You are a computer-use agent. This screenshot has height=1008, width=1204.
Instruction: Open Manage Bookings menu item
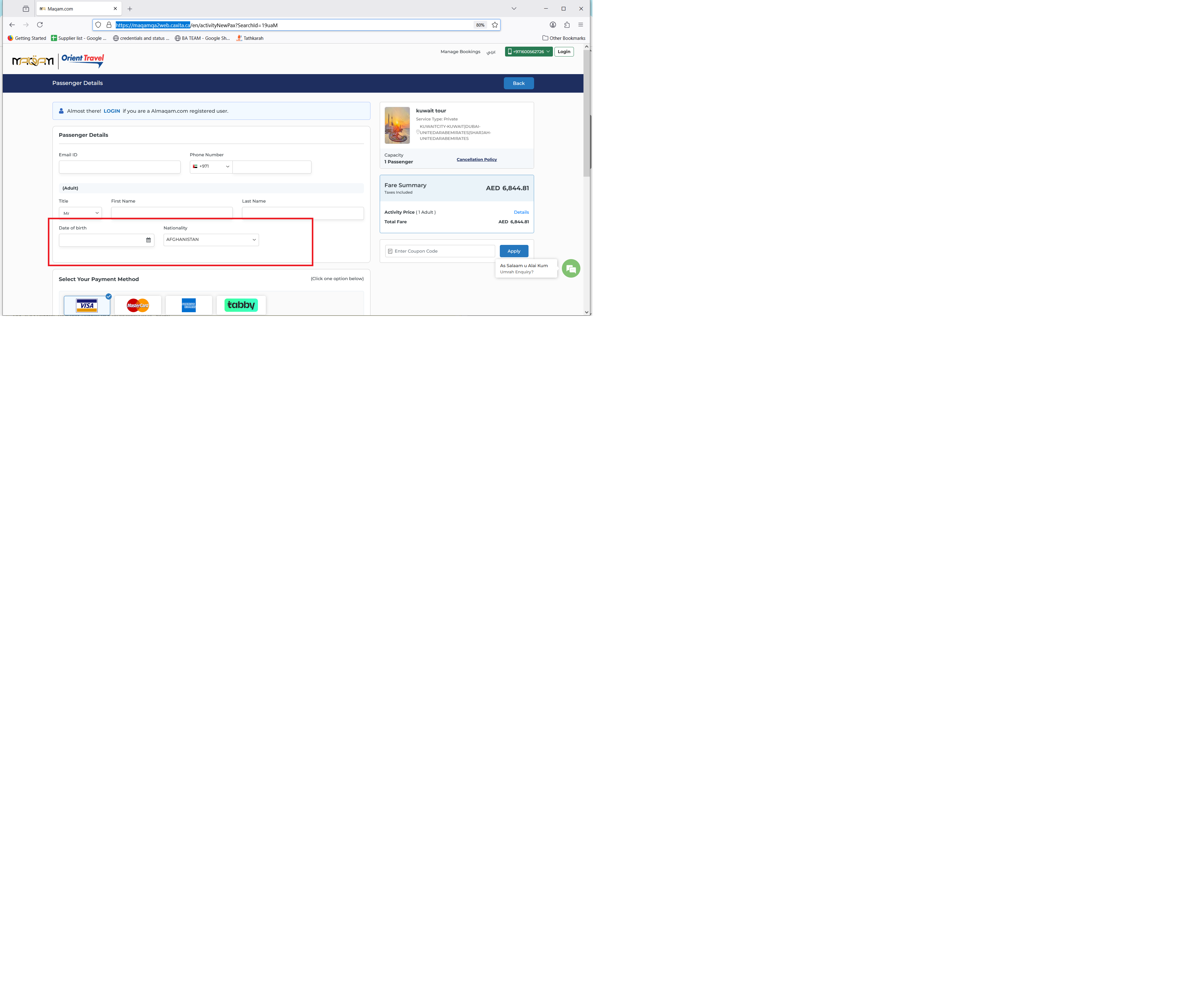tap(460, 52)
